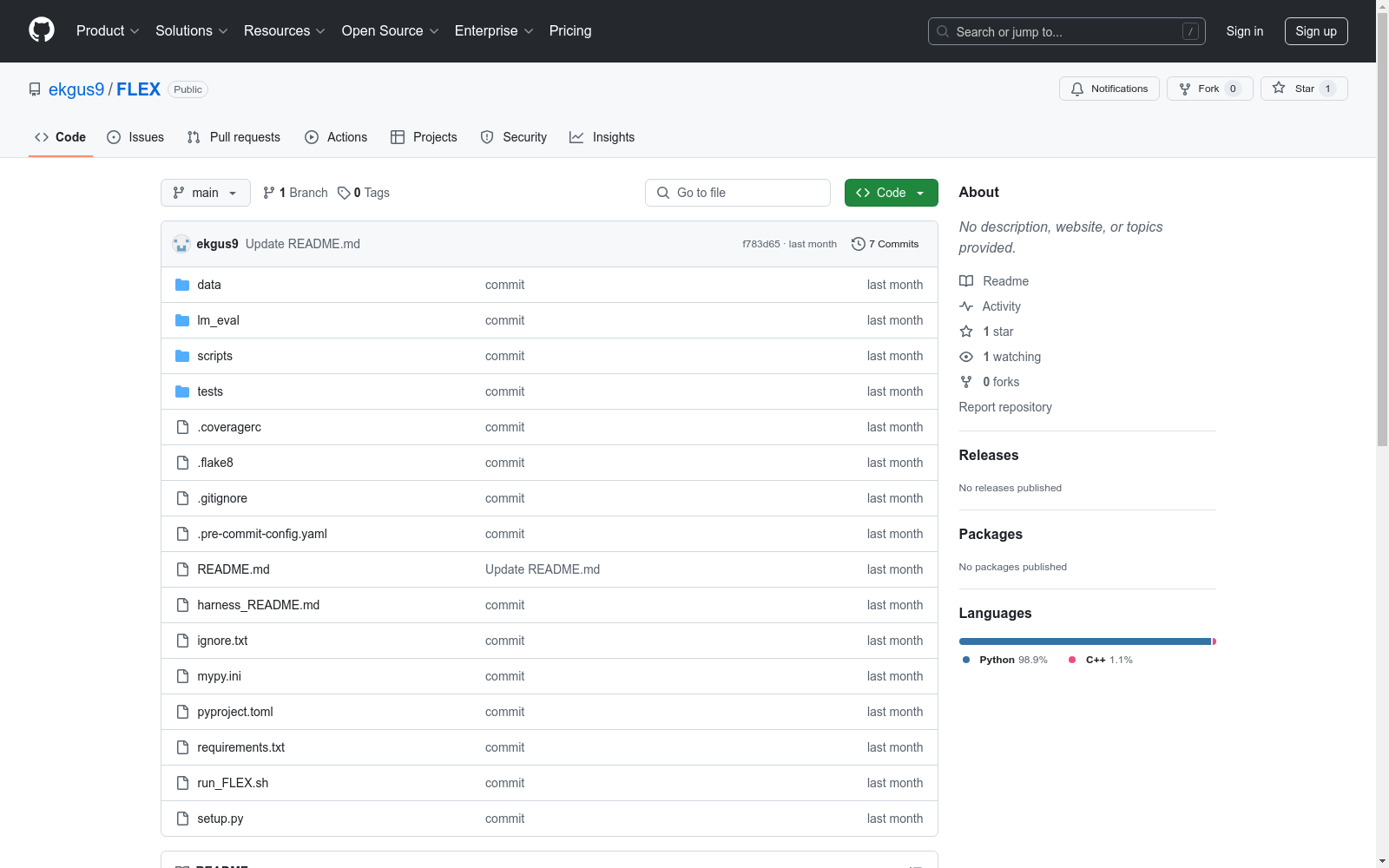
Task: Open the Packages heading link
Action: (x=991, y=534)
